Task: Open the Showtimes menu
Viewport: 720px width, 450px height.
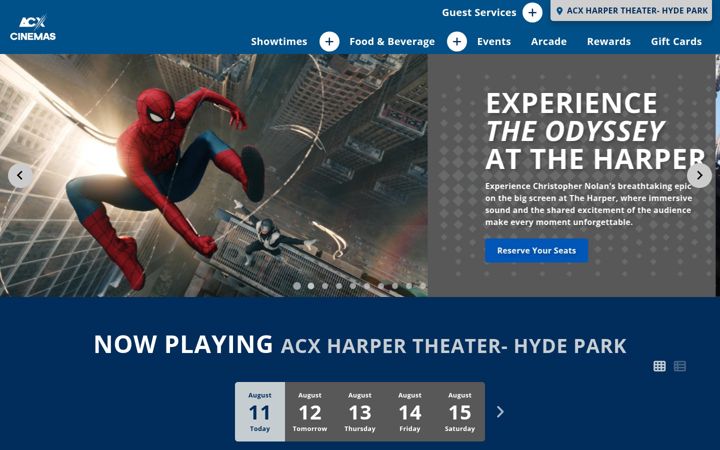Action: click(x=279, y=41)
